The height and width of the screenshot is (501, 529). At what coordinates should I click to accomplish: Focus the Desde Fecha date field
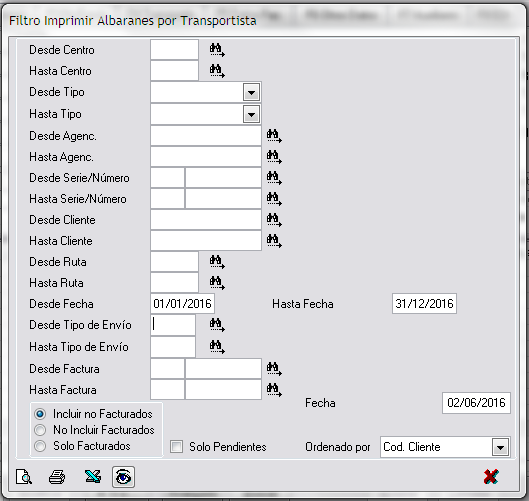click(x=182, y=304)
